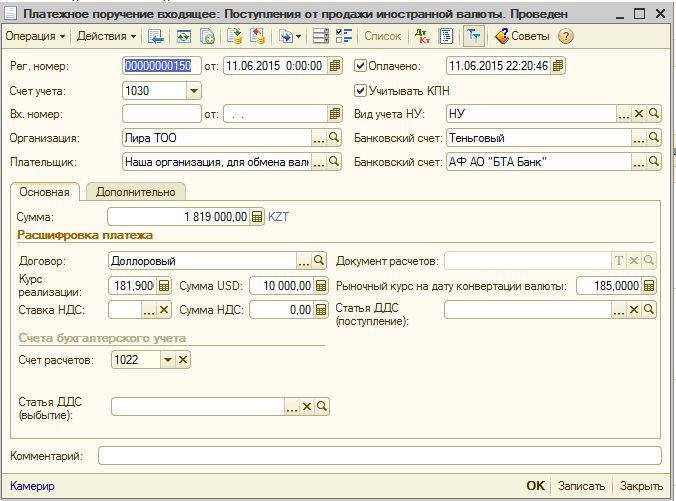The image size is (676, 501).
Task: Clear the Вид учета НУ field with X
Action: coord(639,114)
